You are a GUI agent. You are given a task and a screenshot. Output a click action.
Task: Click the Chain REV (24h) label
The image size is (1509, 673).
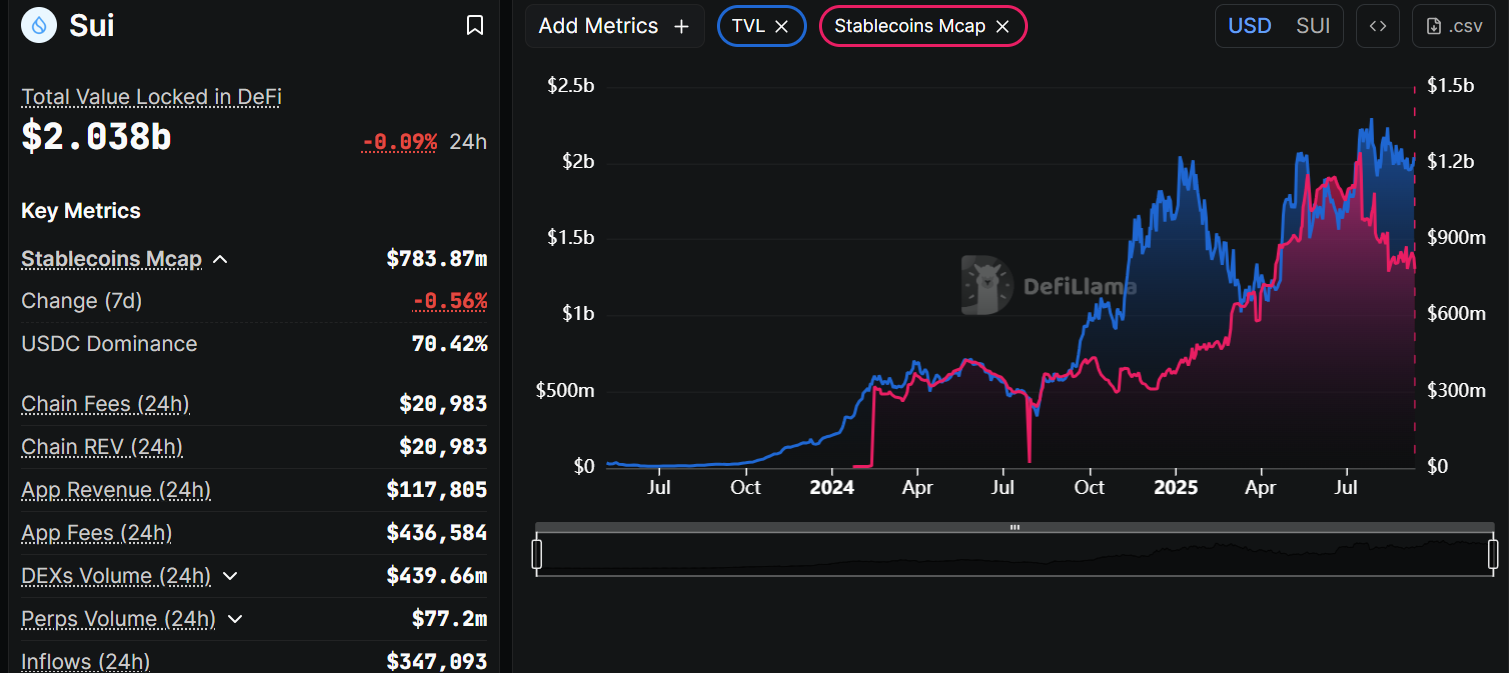[102, 447]
